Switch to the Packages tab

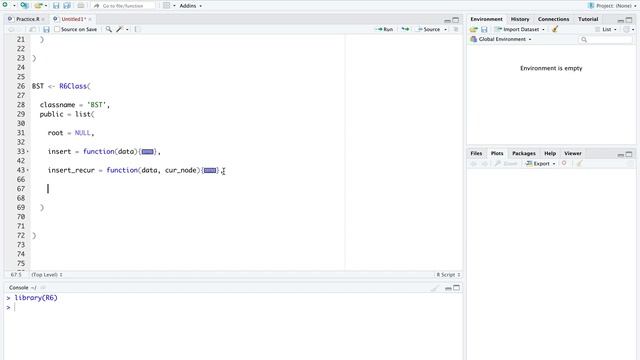coord(524,153)
